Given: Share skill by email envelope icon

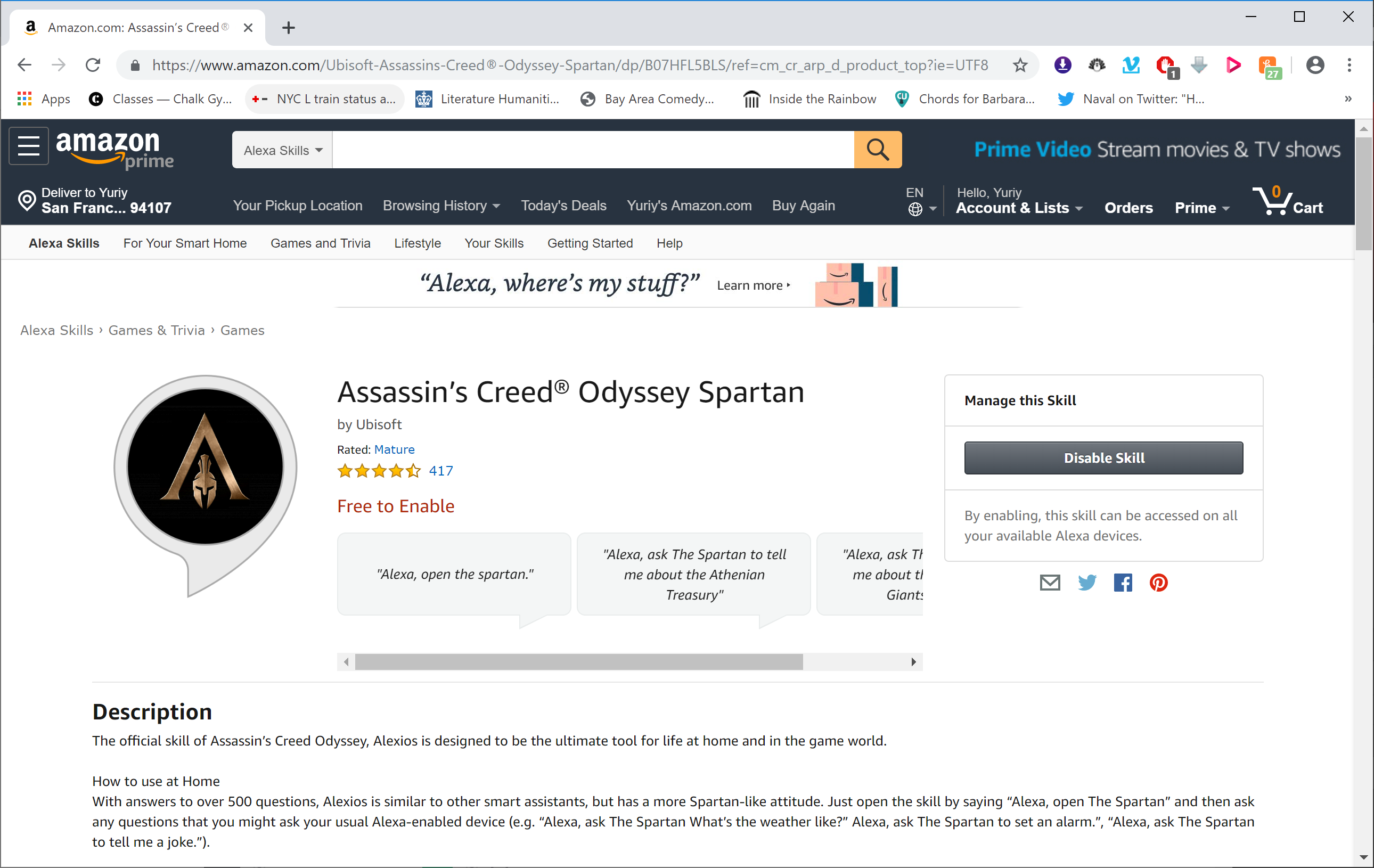Looking at the screenshot, I should click(1049, 583).
